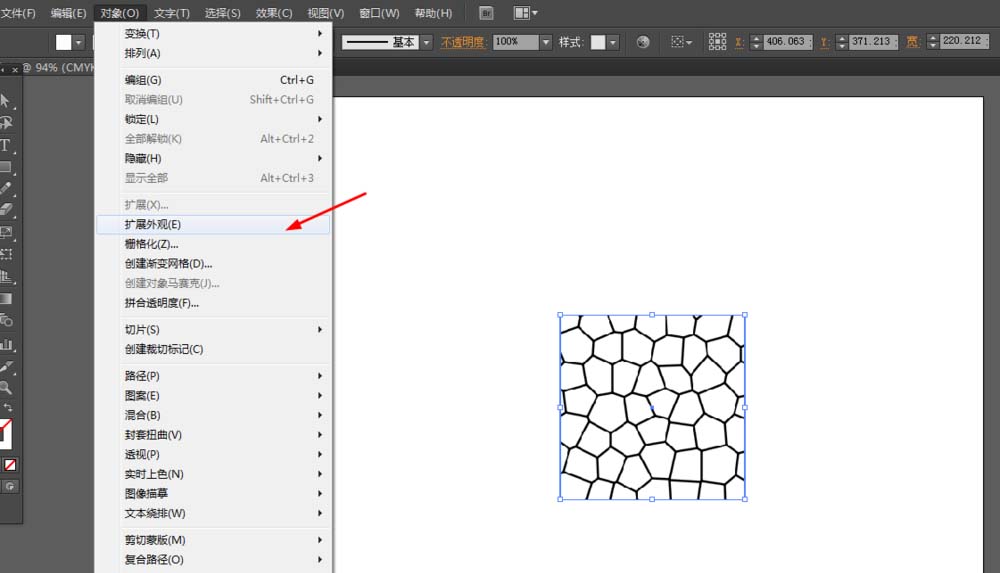The image size is (1000, 573).
Task: Open Adobe Bridge via Br icon
Action: point(486,13)
